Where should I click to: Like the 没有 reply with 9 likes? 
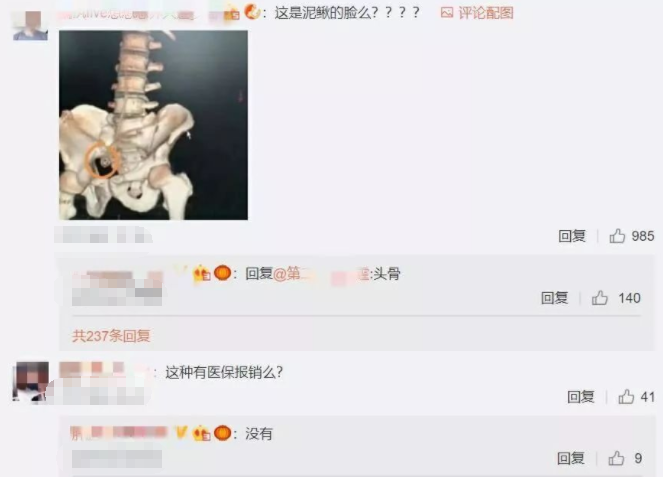616,458
